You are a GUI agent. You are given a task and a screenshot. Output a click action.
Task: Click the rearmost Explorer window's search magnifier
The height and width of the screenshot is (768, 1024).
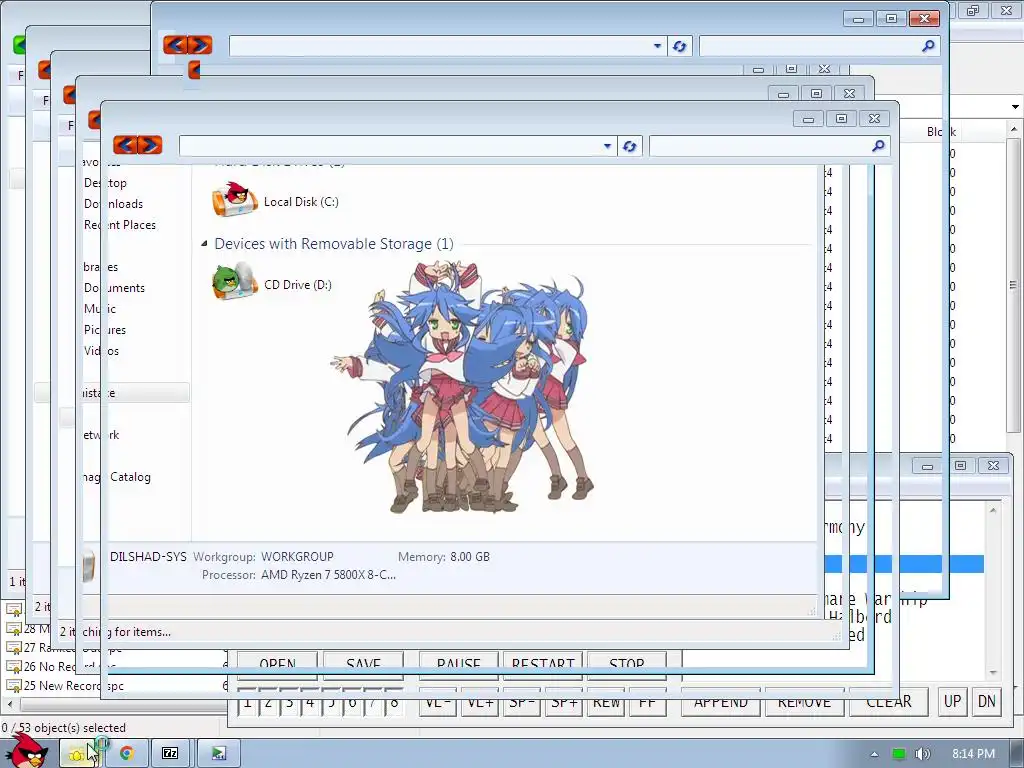pyautogui.click(x=928, y=46)
